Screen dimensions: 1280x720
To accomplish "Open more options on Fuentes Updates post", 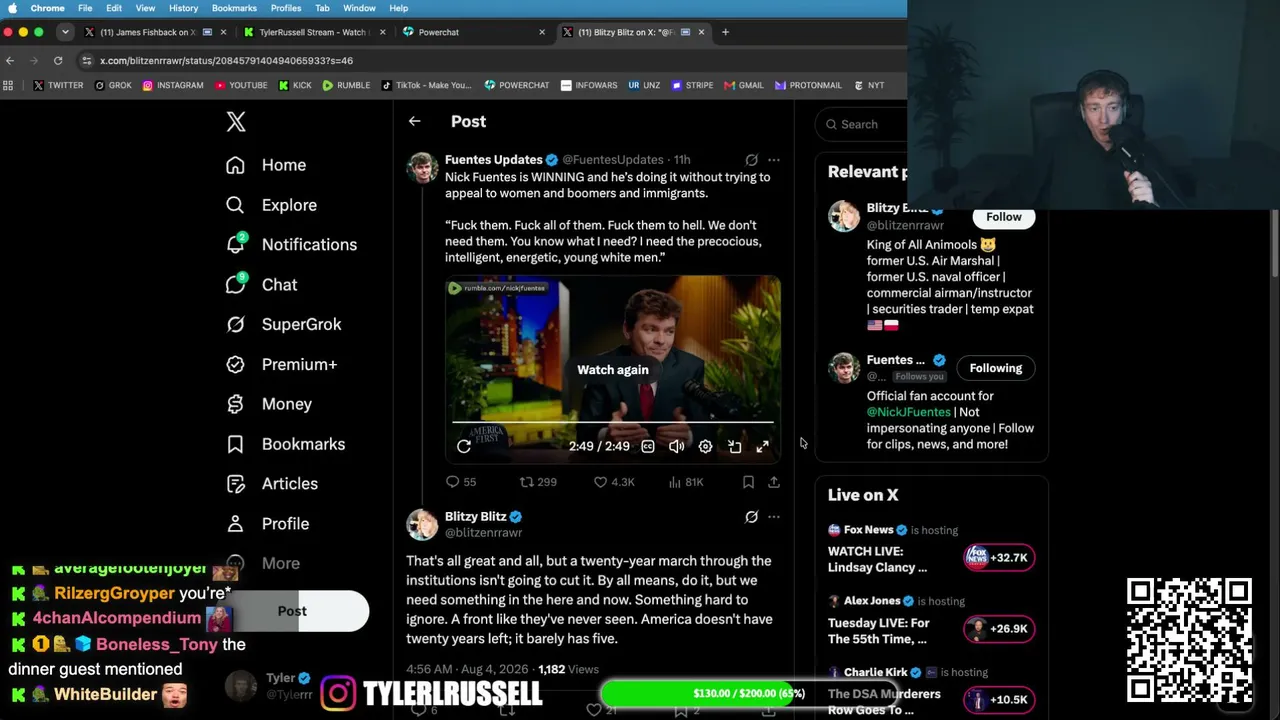I will pyautogui.click(x=774, y=160).
